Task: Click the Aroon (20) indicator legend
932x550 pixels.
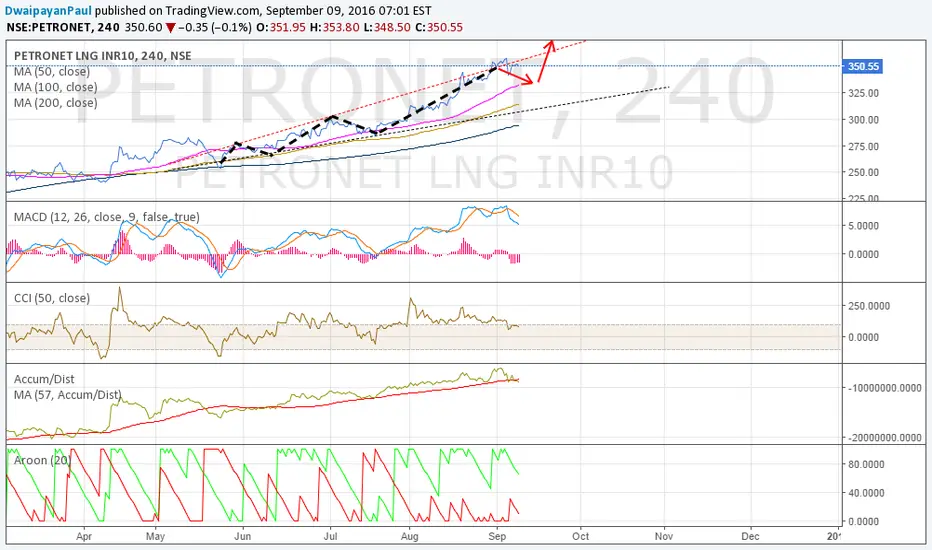Action: coord(42,460)
